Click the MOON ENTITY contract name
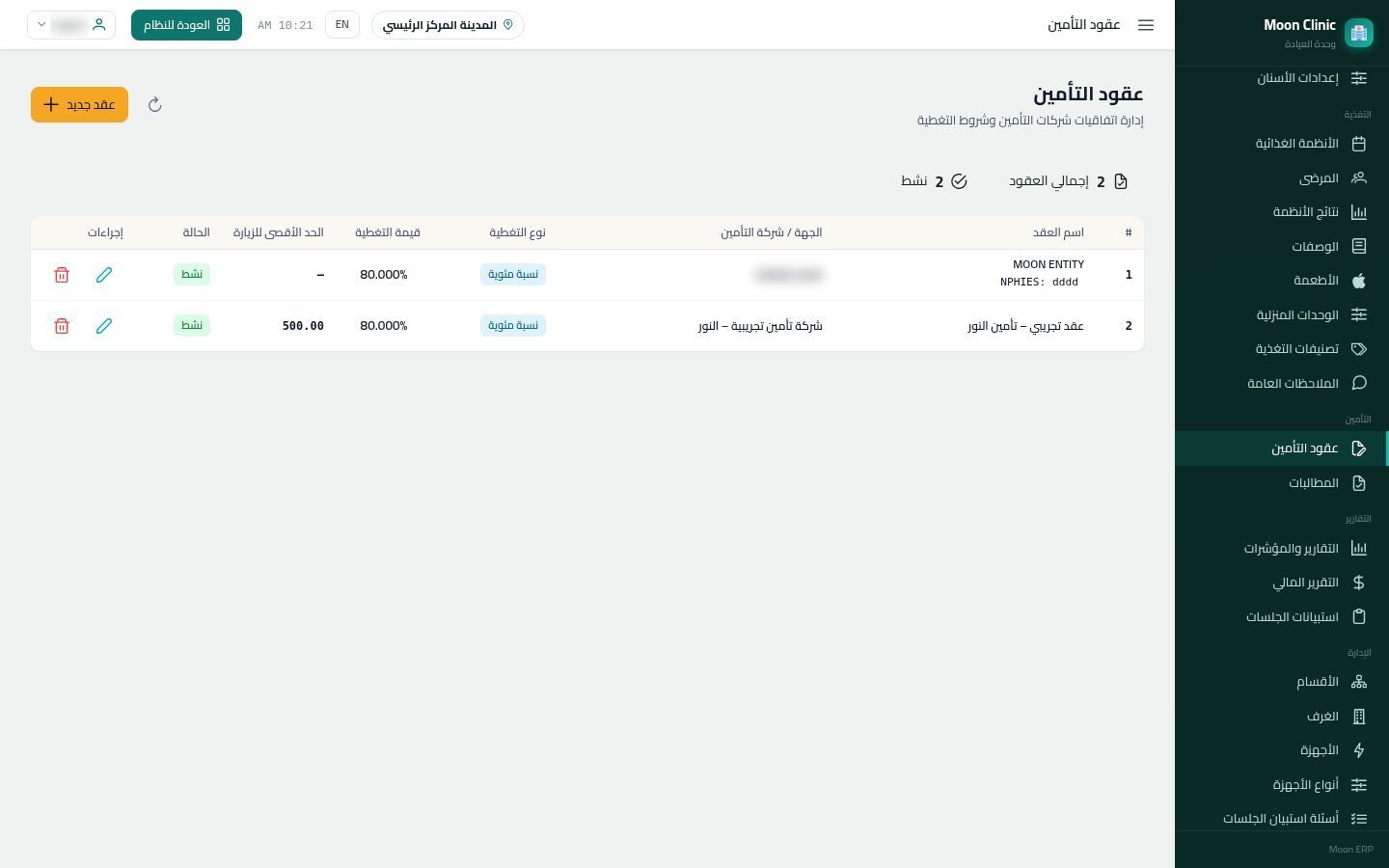The image size is (1389, 868). (x=1049, y=264)
